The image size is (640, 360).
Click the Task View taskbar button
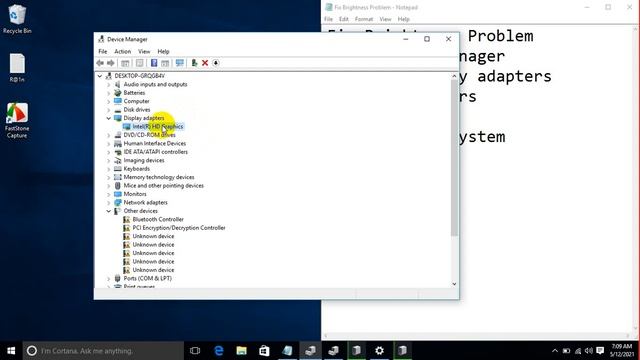click(x=195, y=351)
